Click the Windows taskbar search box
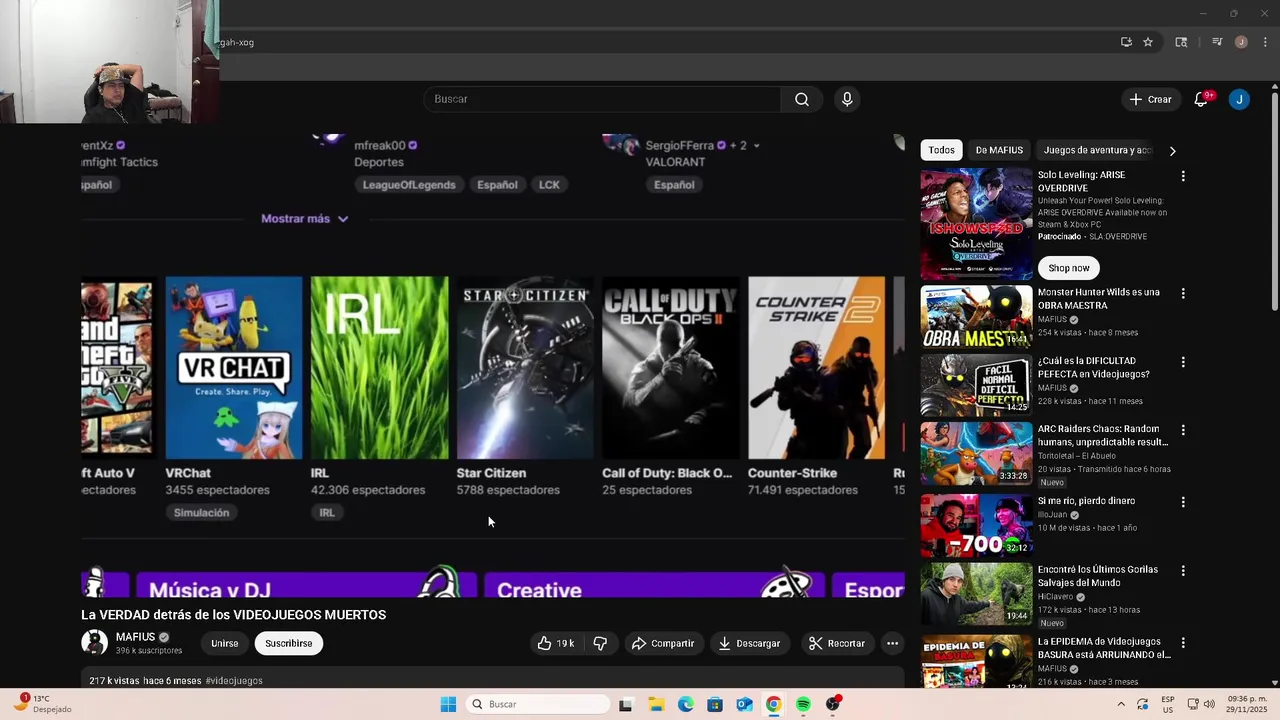Image resolution: width=1280 pixels, height=720 pixels. (539, 704)
